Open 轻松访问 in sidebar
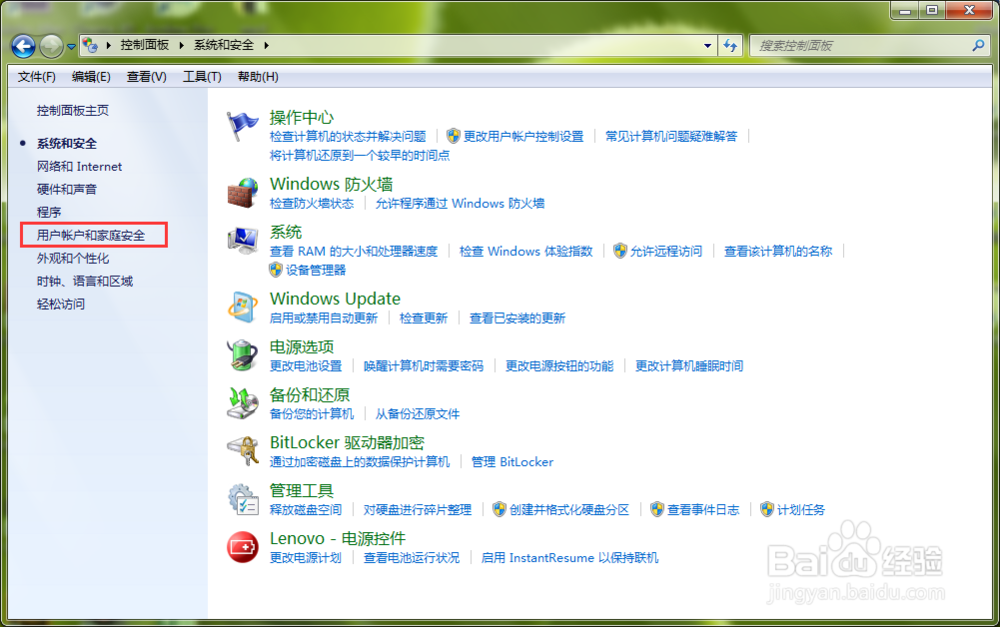Screen dimensions: 1000x627 [x=61, y=304]
